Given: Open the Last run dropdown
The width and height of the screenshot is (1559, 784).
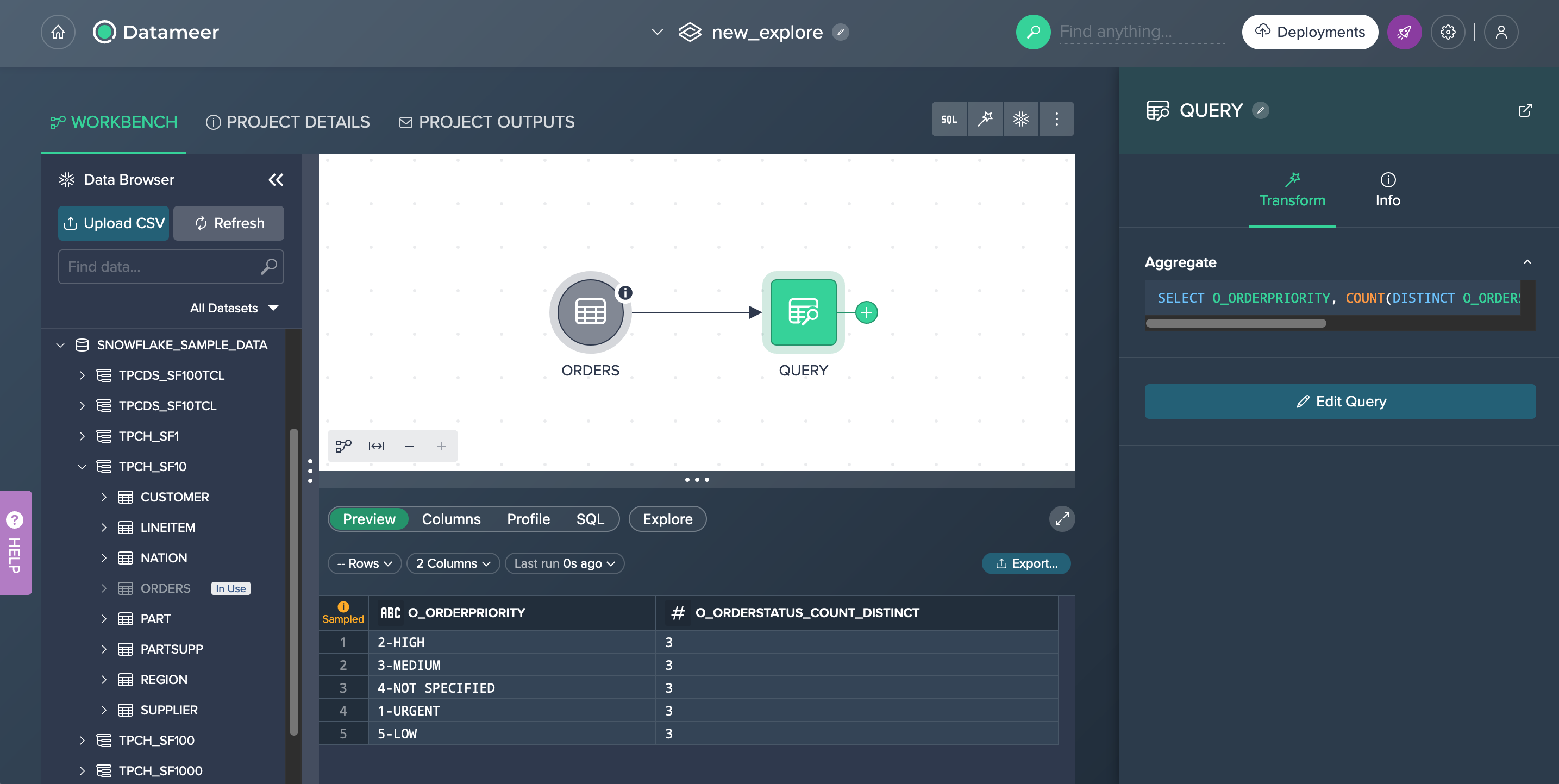Looking at the screenshot, I should coord(564,563).
